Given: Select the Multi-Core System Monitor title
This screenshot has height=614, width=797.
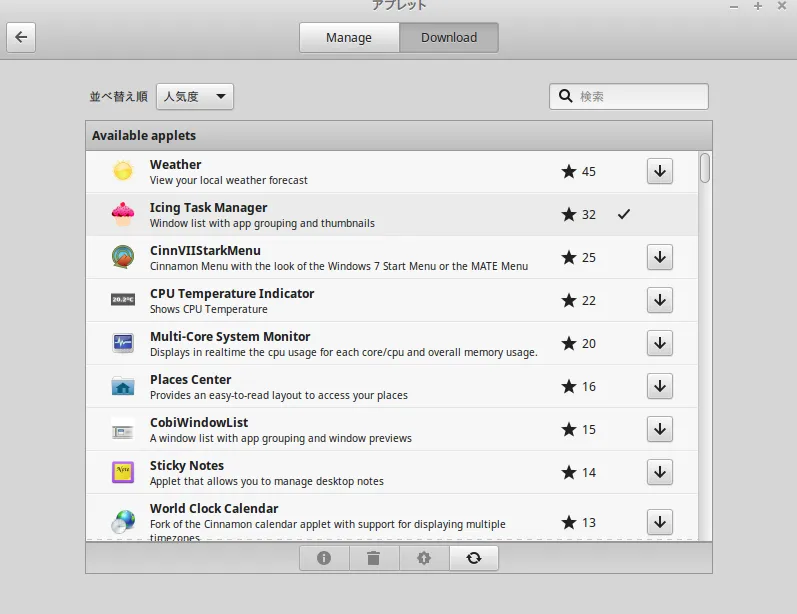Looking at the screenshot, I should pyautogui.click(x=230, y=336).
